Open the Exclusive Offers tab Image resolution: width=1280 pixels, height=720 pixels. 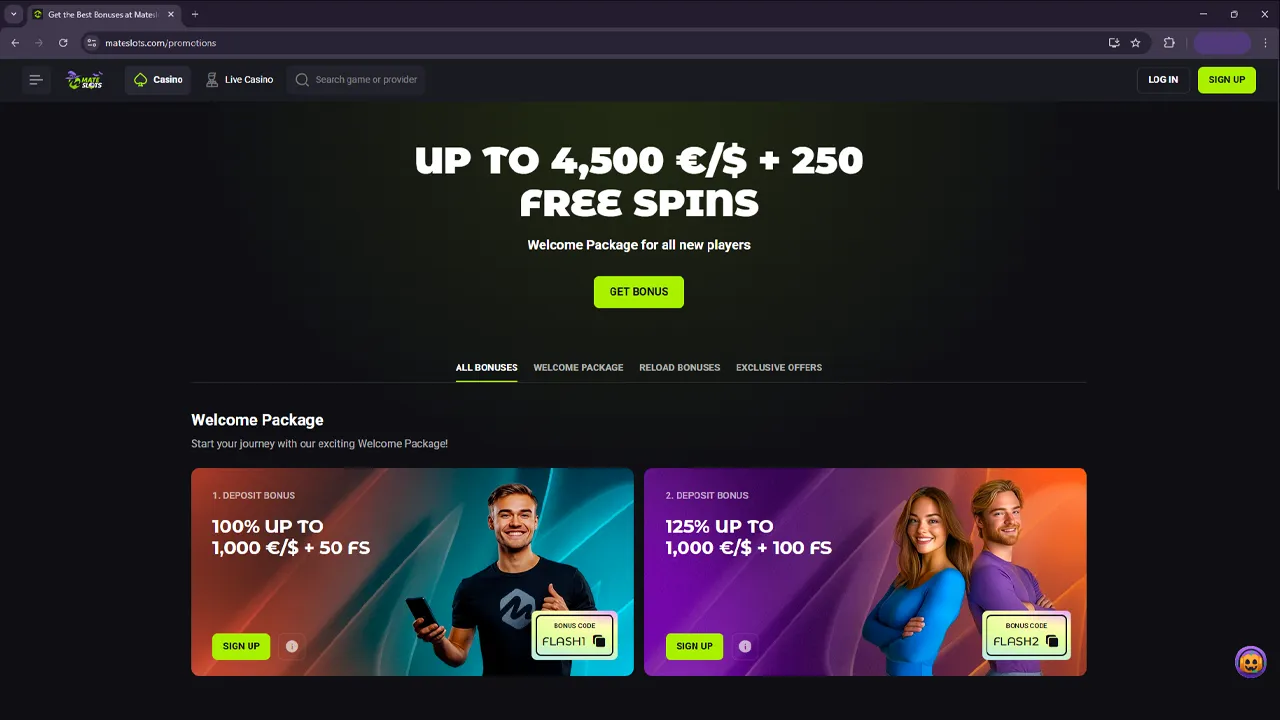click(x=779, y=368)
